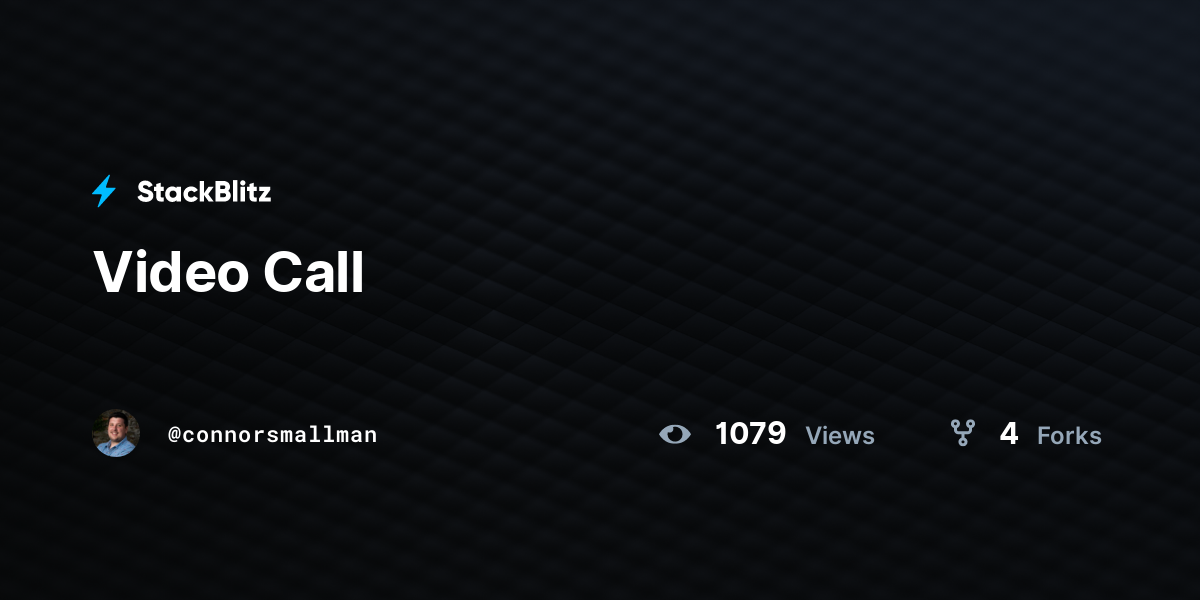
Task: Click the 1079 view count number
Action: click(750, 434)
